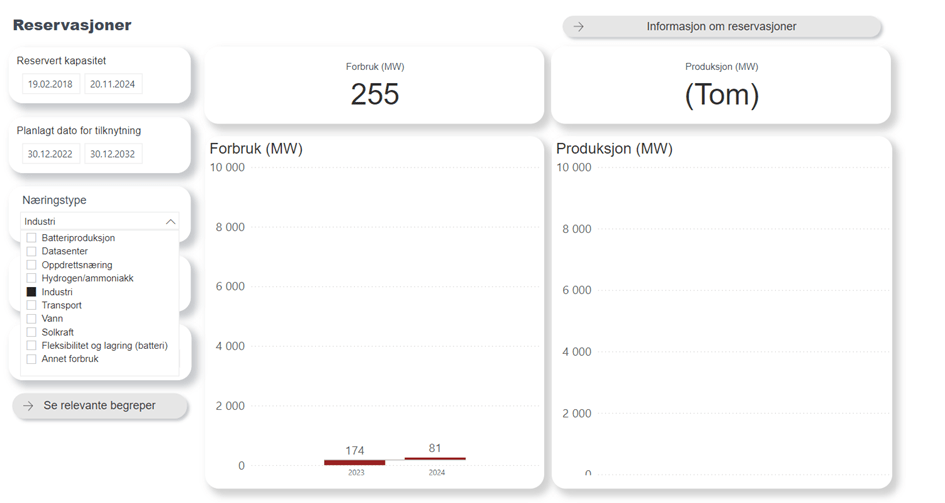Screen dimensions: 945x503
Task: Click the 20.11.2024 end date field
Action: click(112, 85)
